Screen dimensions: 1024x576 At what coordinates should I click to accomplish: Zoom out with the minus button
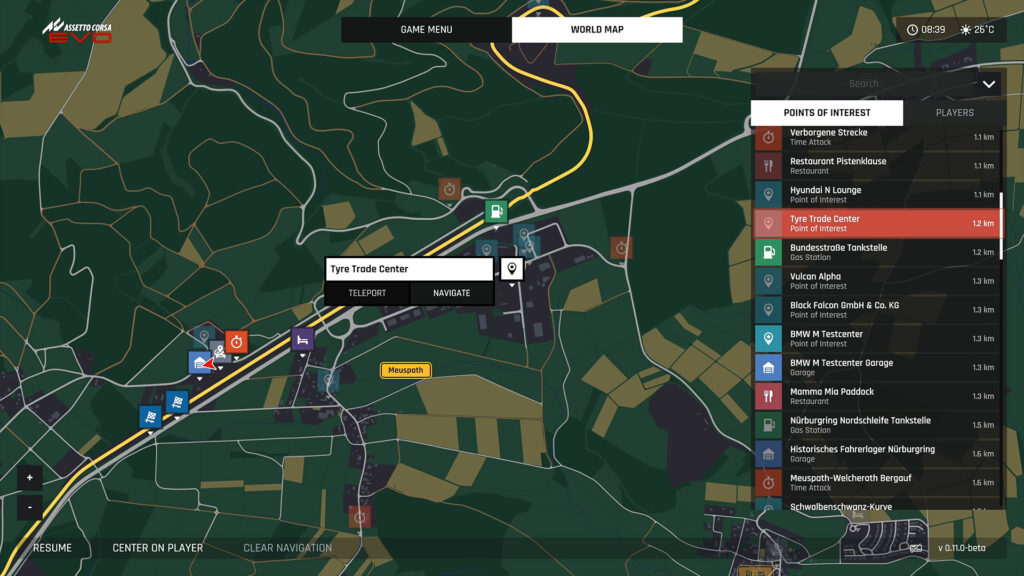click(x=29, y=507)
